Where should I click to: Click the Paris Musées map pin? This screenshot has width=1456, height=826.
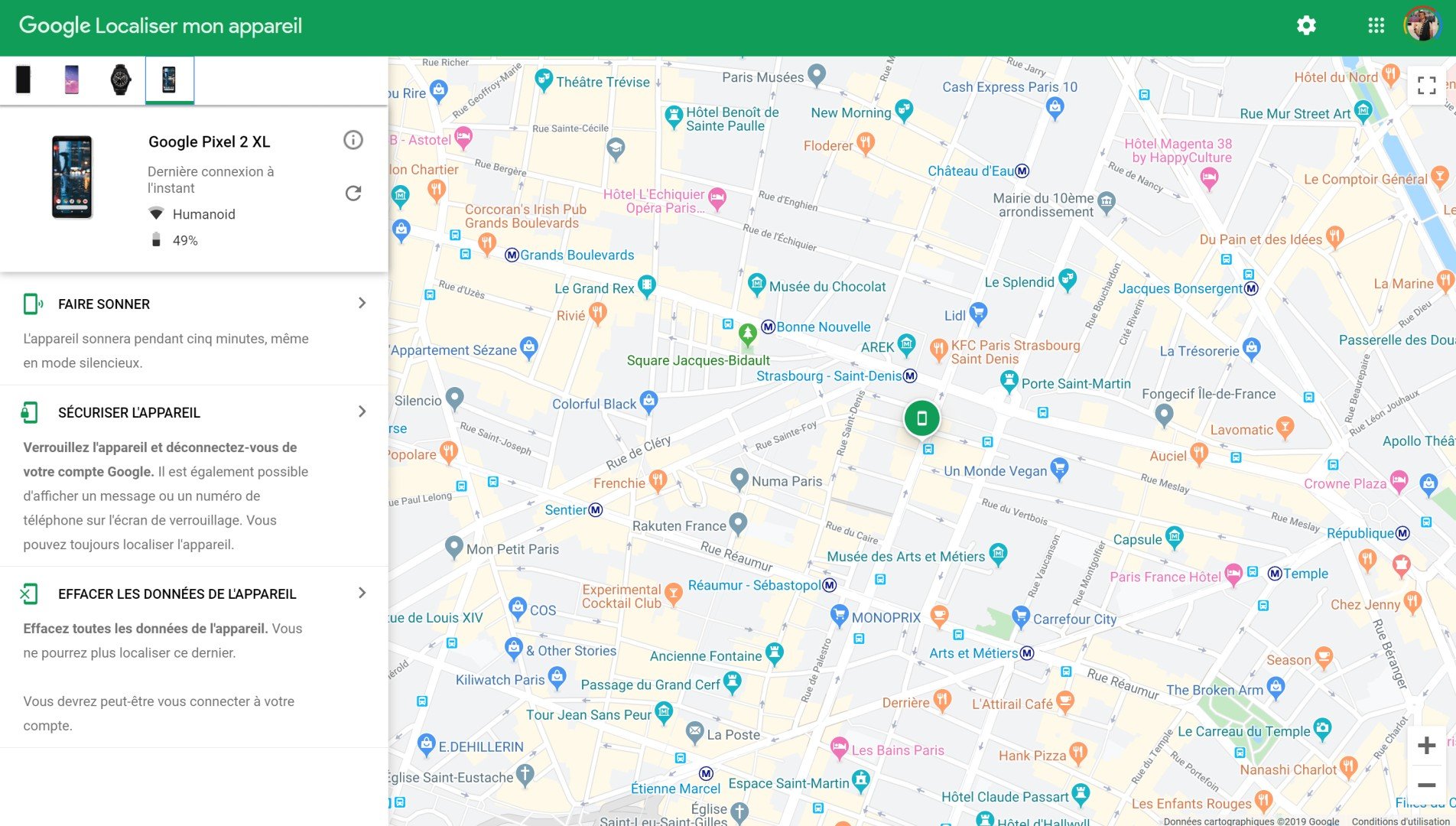tap(817, 75)
